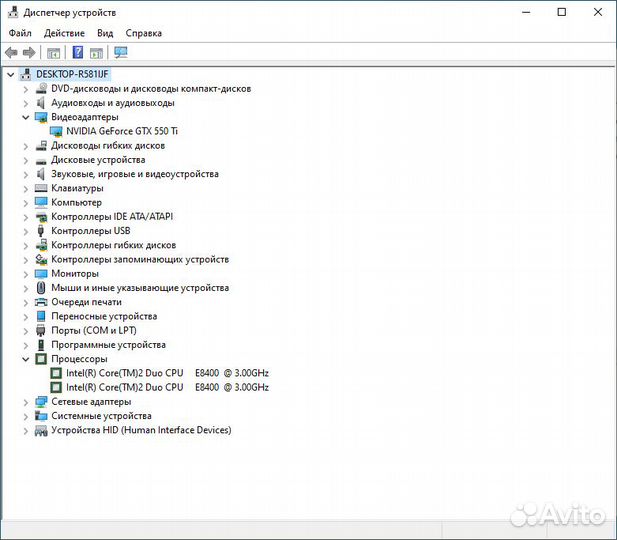The width and height of the screenshot is (617, 540).
Task: Expand the Сетевые адаптеры category
Action: click(26, 402)
